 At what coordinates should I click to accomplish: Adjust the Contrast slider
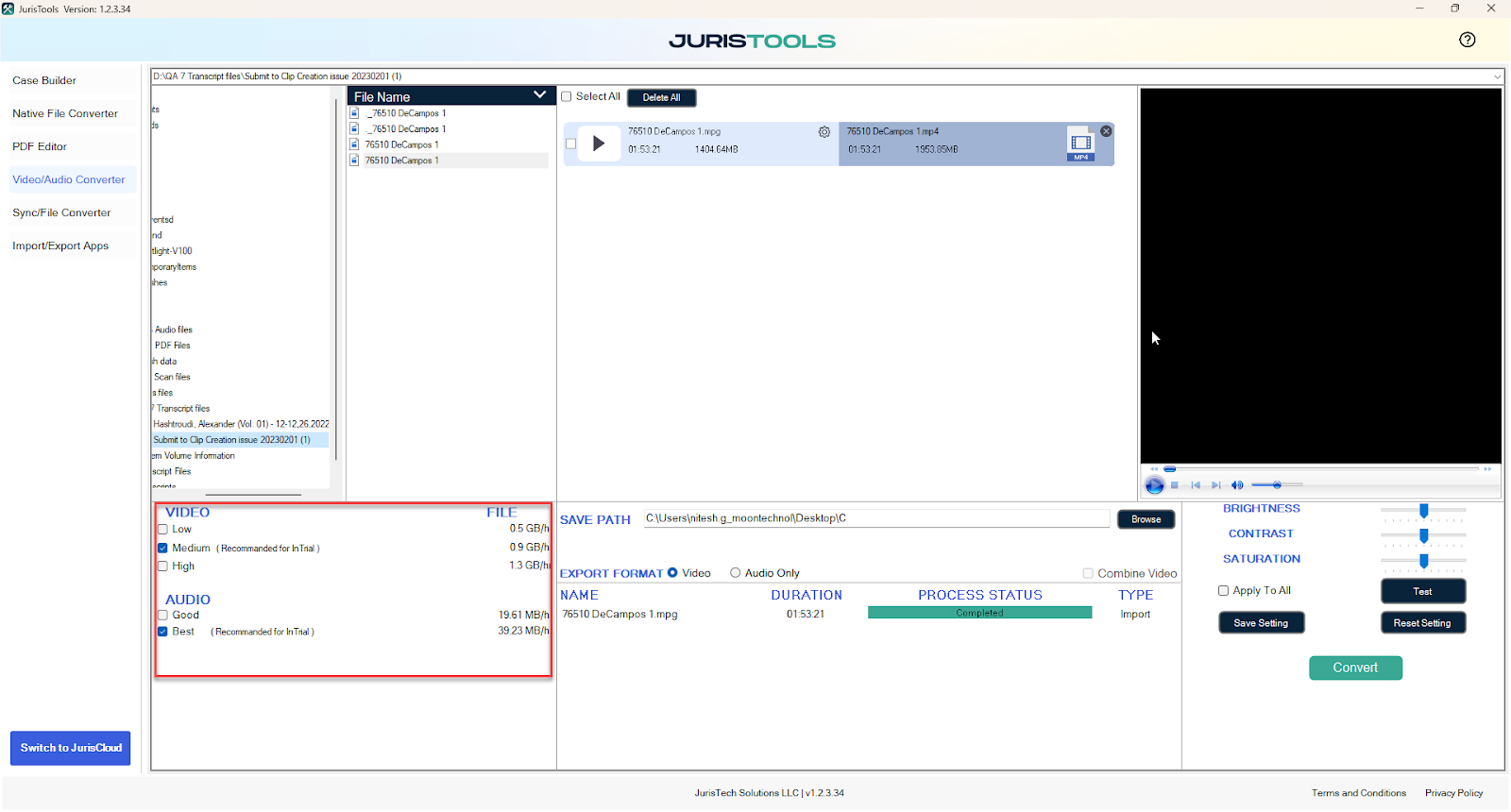coord(1423,535)
